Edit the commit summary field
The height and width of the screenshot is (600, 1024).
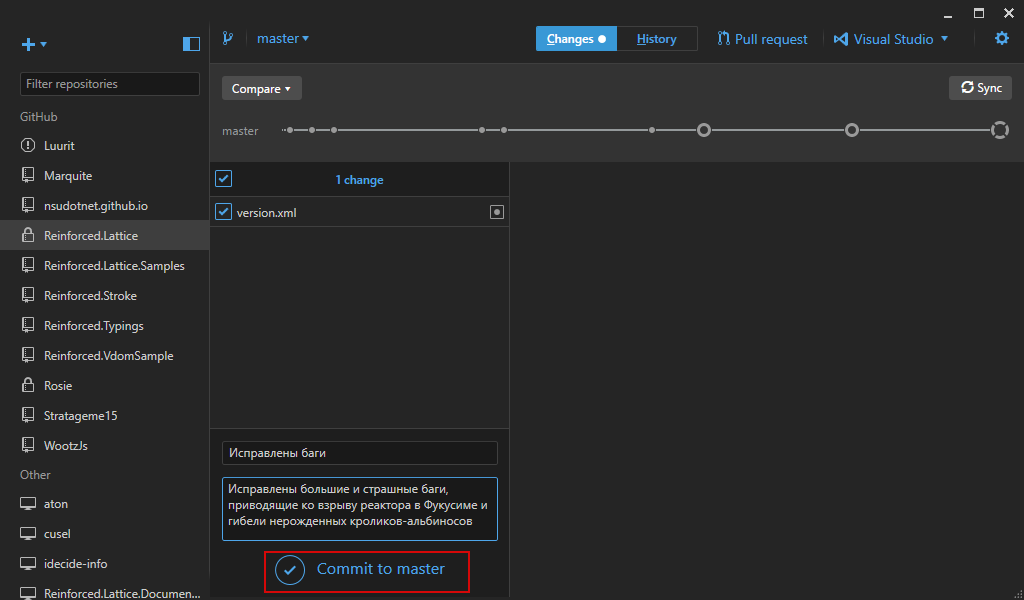coord(360,453)
